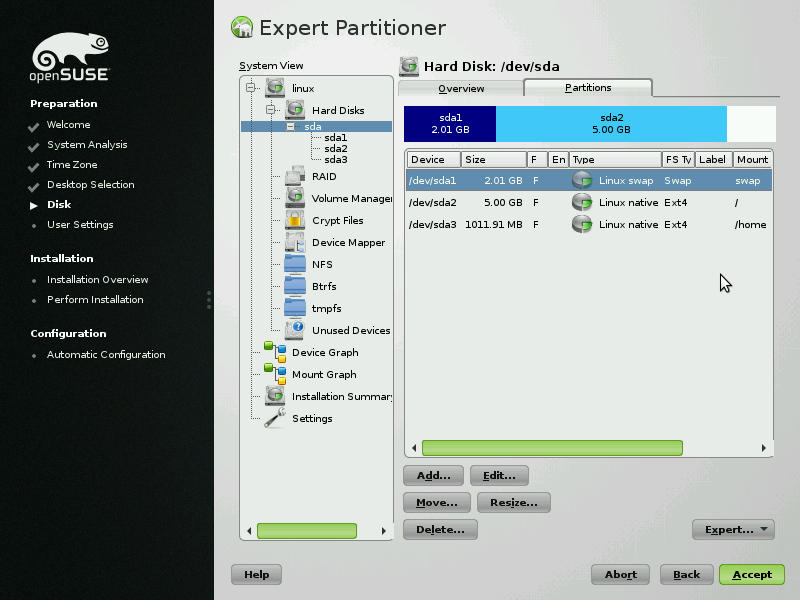
Task: Select the NFS folder icon
Action: point(295,265)
